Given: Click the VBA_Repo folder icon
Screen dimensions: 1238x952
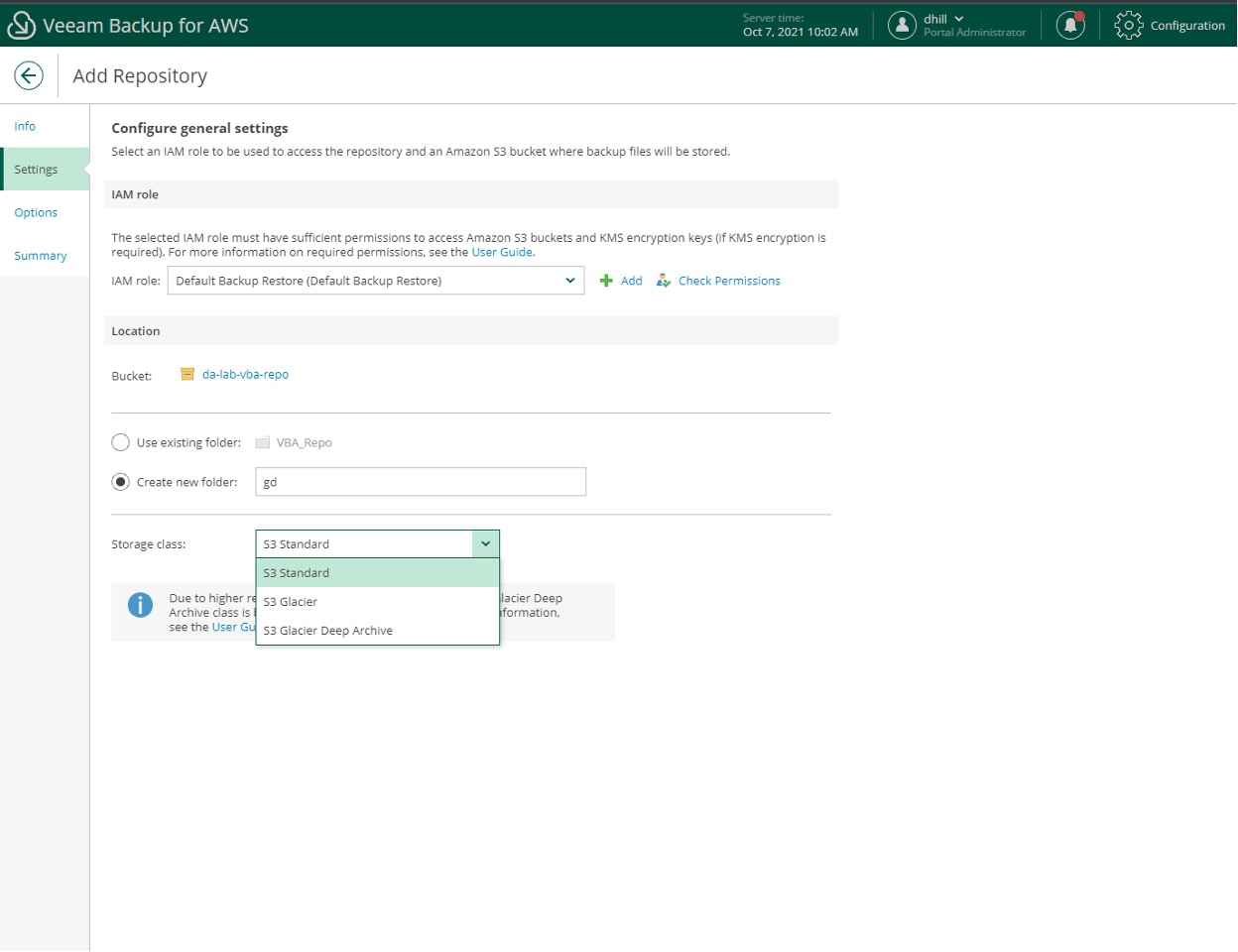Looking at the screenshot, I should pyautogui.click(x=262, y=442).
